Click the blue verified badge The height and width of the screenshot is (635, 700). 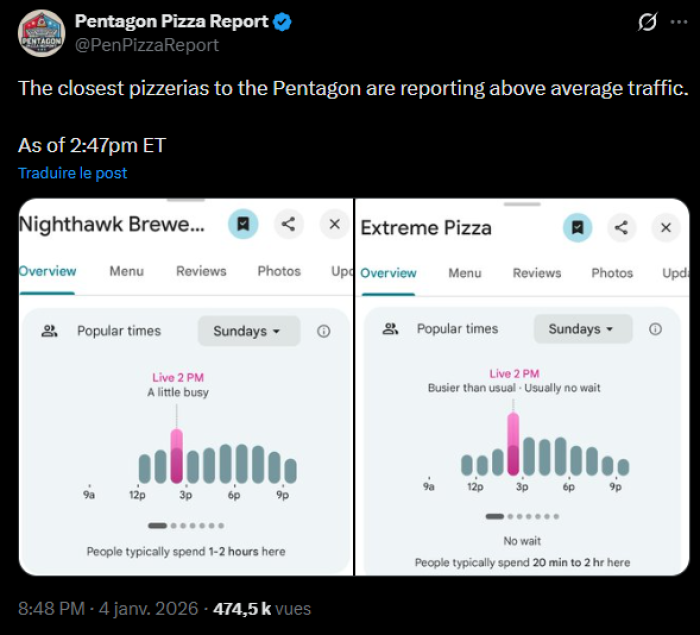pyautogui.click(x=283, y=22)
